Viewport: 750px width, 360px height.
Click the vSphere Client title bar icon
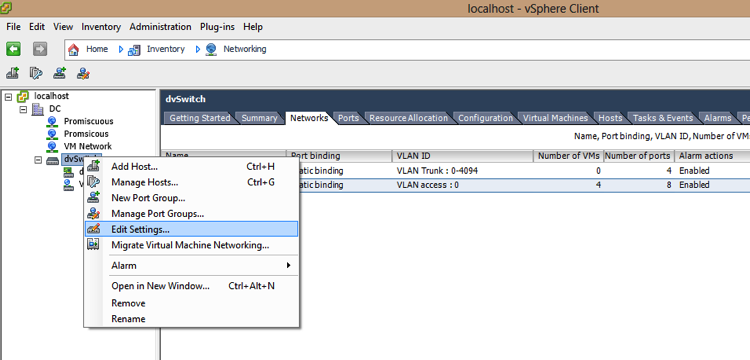coord(6,8)
